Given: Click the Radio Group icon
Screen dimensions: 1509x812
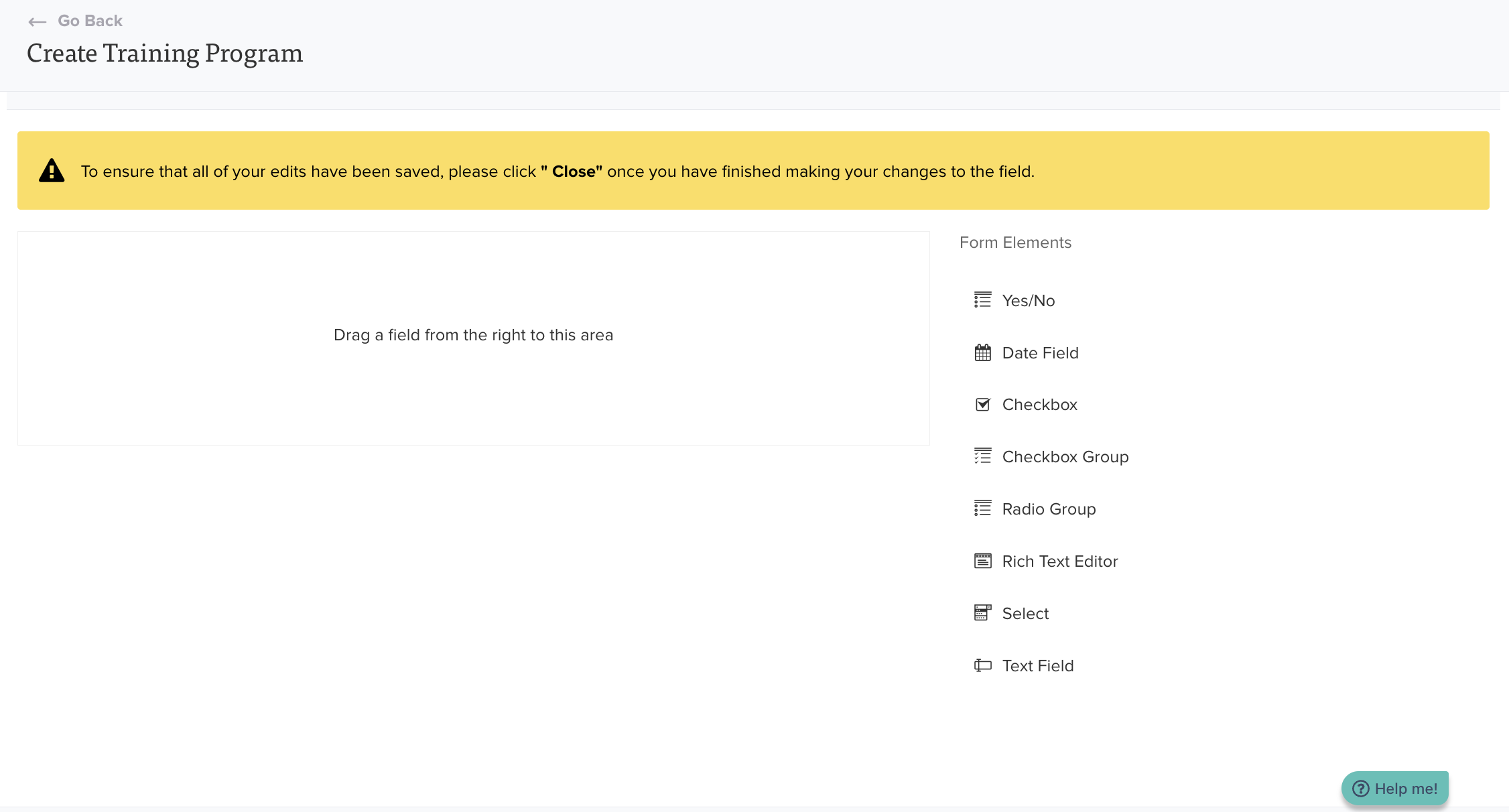Looking at the screenshot, I should coord(982,509).
